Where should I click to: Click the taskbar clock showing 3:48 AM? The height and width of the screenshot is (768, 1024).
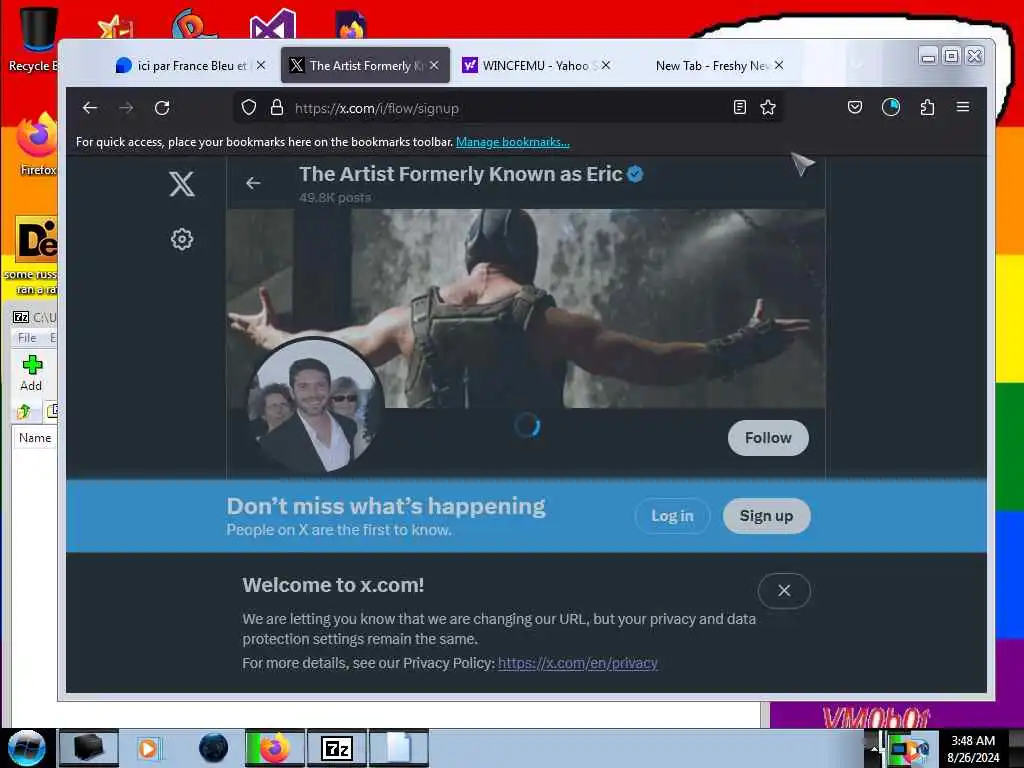click(973, 748)
